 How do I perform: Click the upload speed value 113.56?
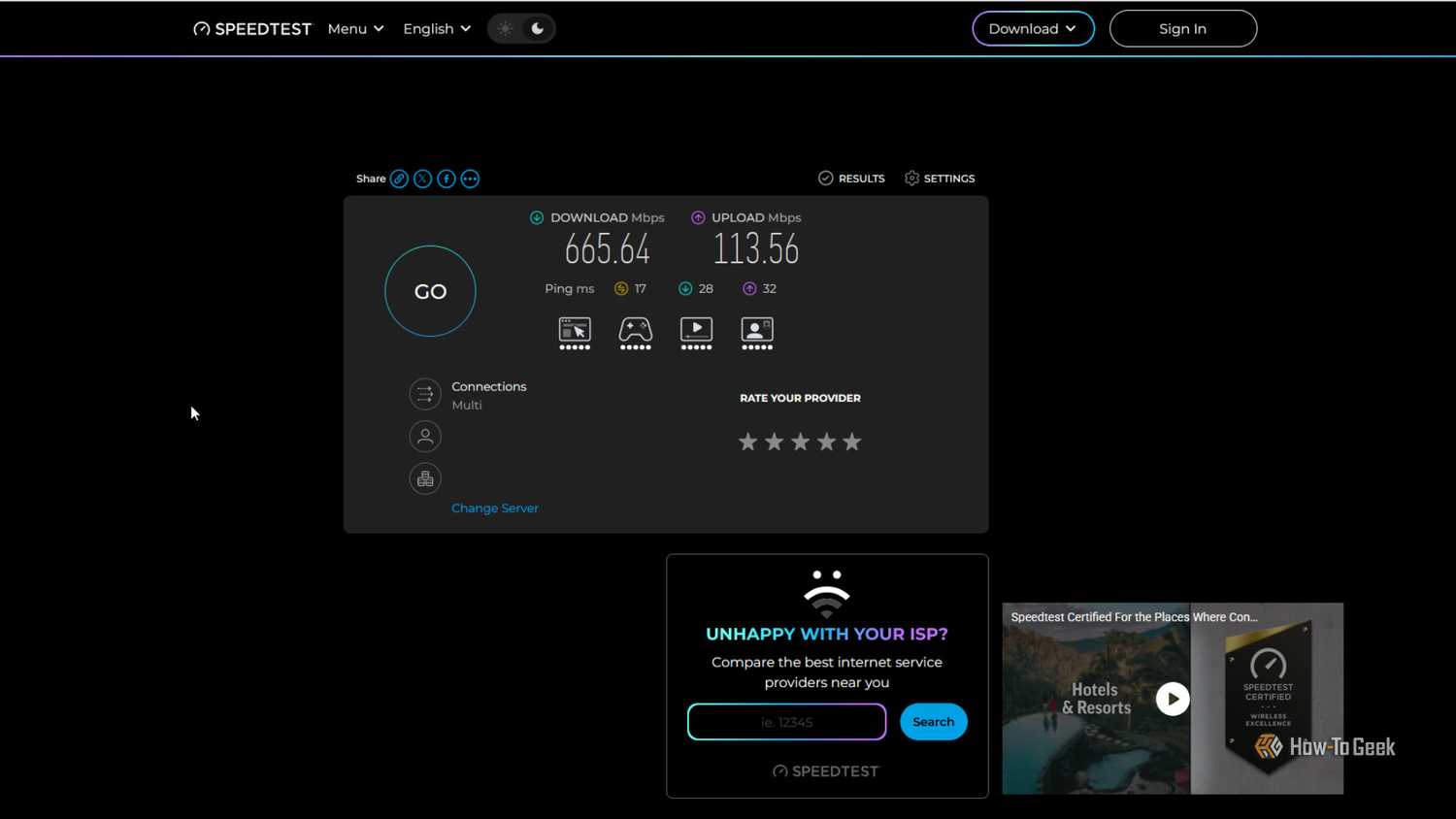pos(756,249)
